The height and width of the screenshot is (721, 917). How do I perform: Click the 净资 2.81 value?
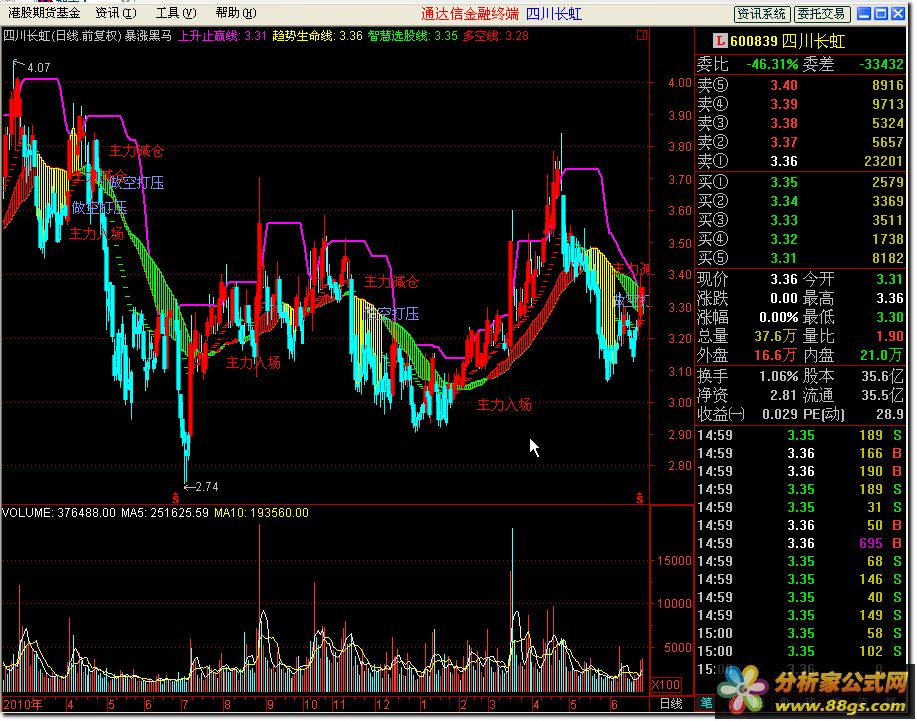pos(783,395)
